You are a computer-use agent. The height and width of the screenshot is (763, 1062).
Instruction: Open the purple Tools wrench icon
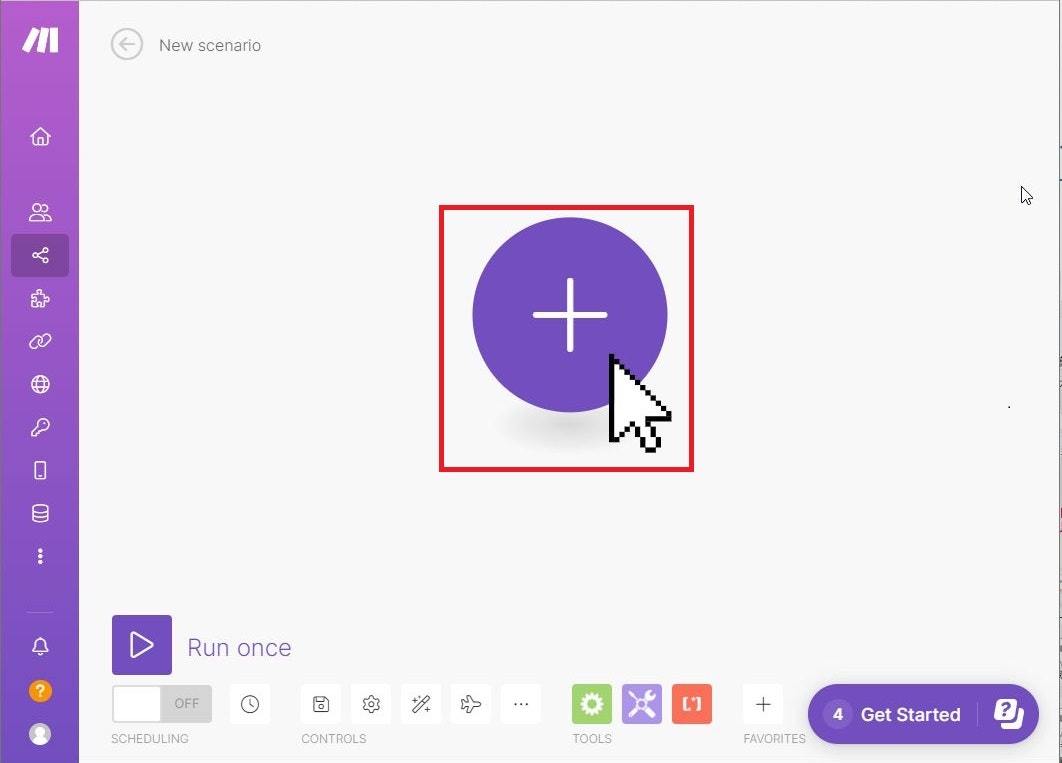click(x=642, y=704)
